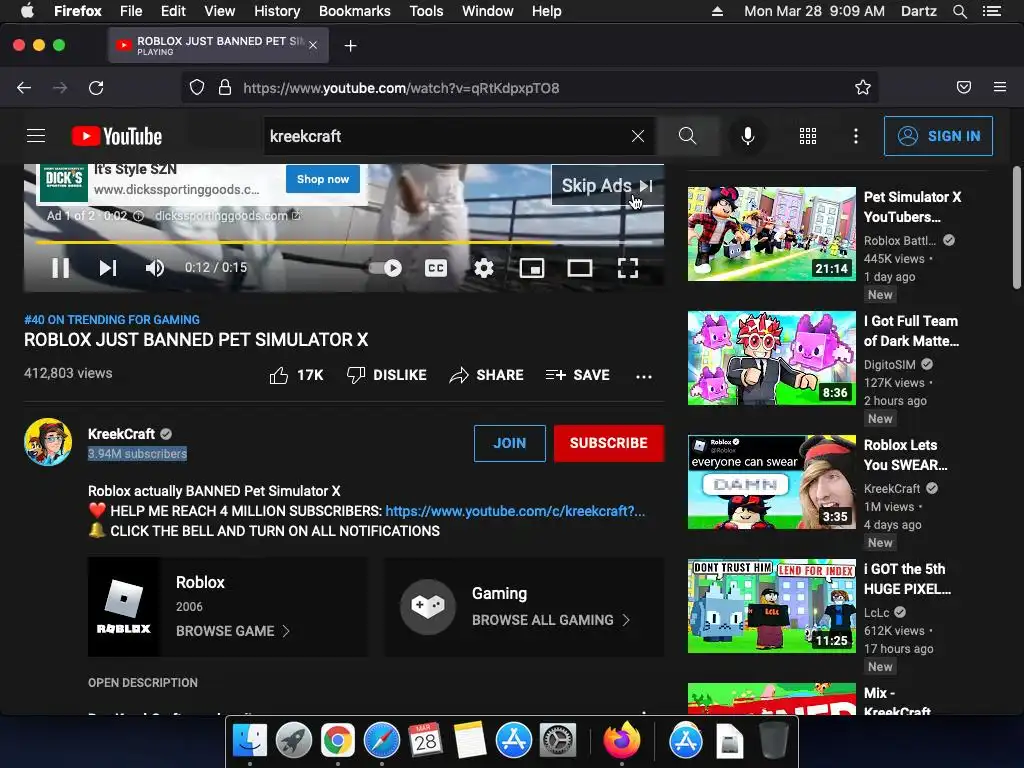
Task: Click the page vertical scrollbar
Action: coord(1016,227)
